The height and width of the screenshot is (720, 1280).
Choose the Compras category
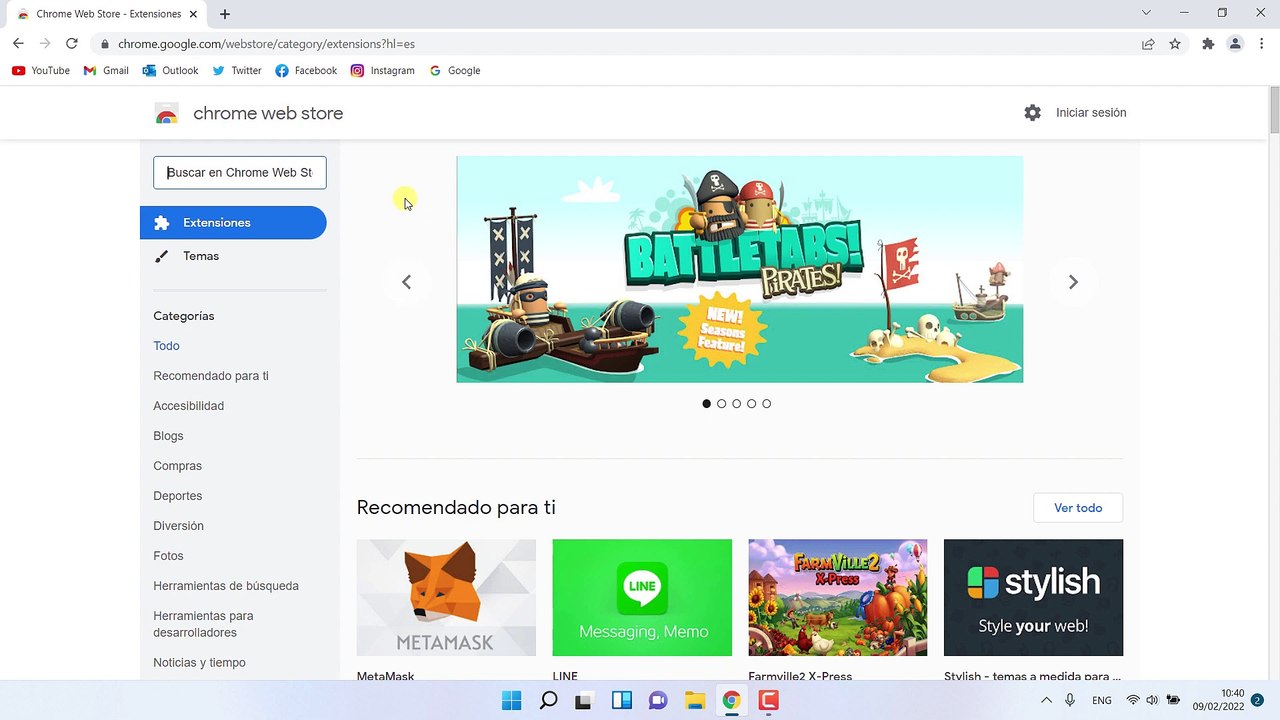click(x=177, y=466)
